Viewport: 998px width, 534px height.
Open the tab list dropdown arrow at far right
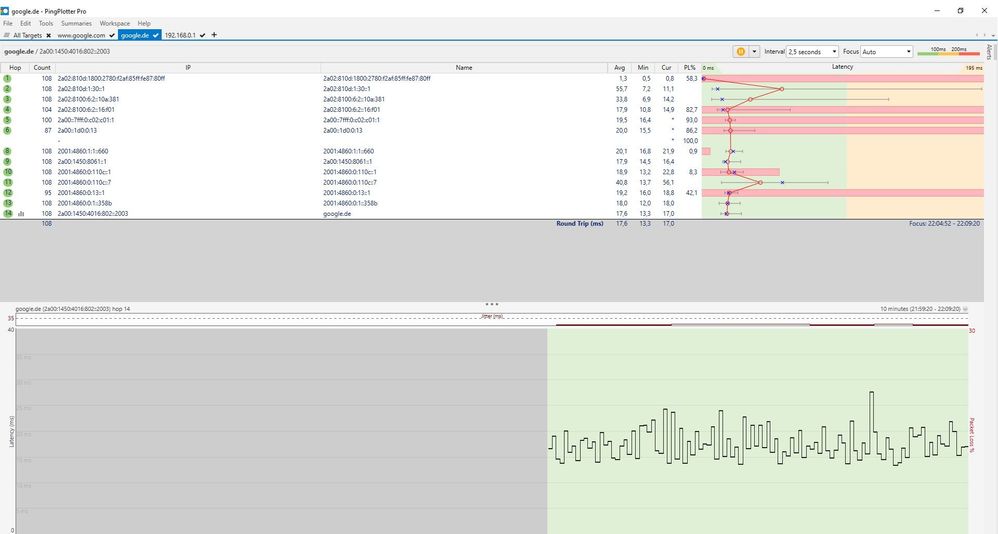pos(992,35)
